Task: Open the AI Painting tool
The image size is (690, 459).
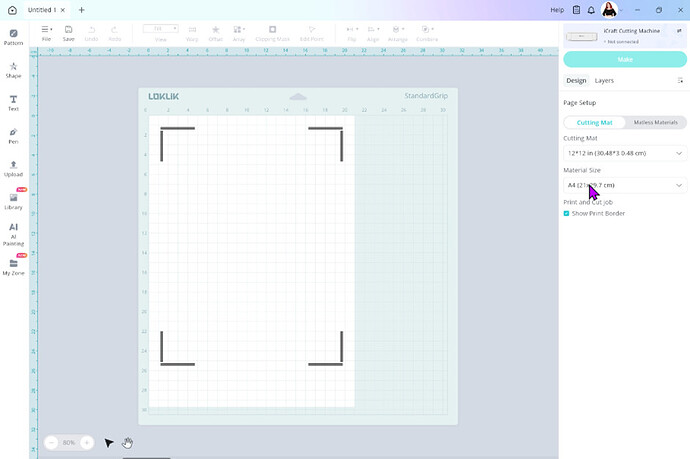Action: [x=13, y=231]
